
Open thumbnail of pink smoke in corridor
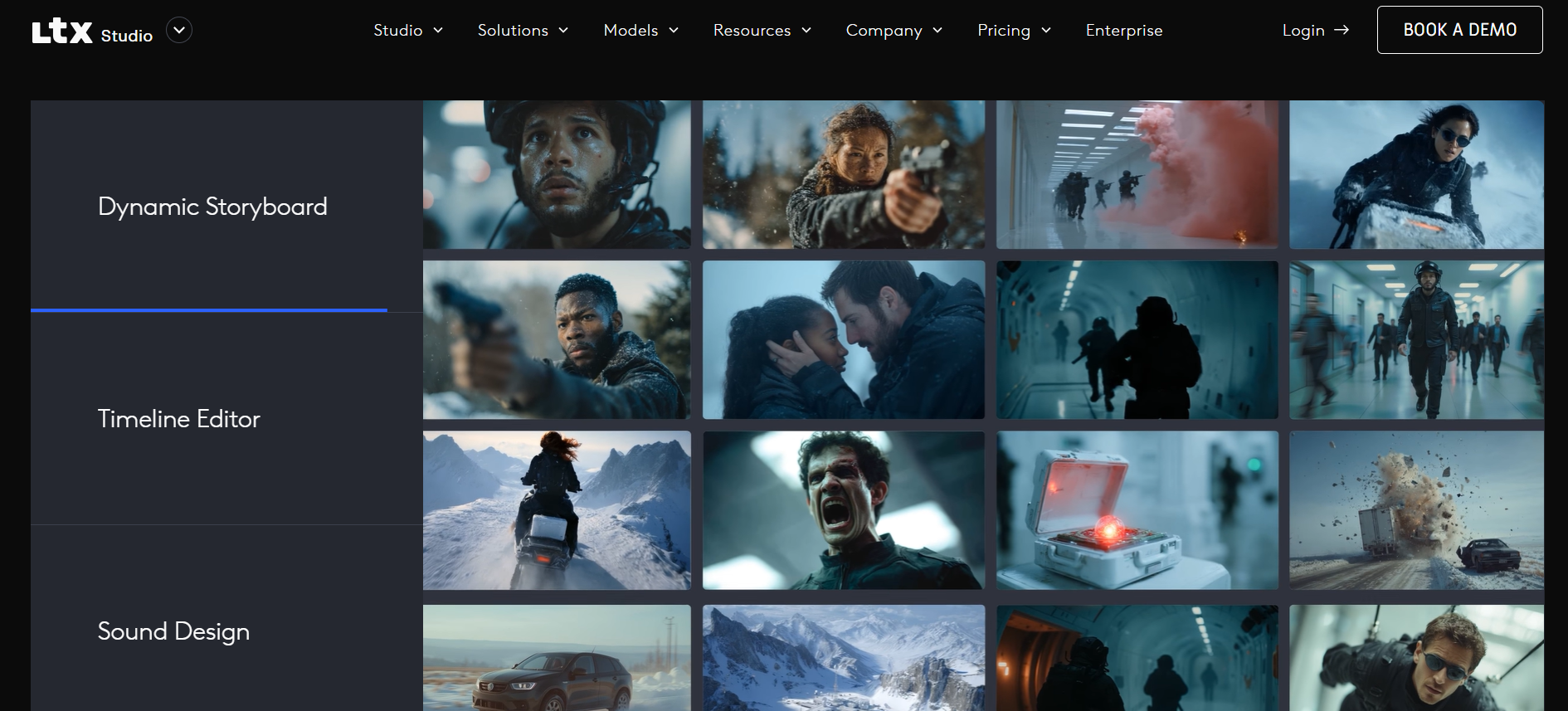(x=1137, y=175)
